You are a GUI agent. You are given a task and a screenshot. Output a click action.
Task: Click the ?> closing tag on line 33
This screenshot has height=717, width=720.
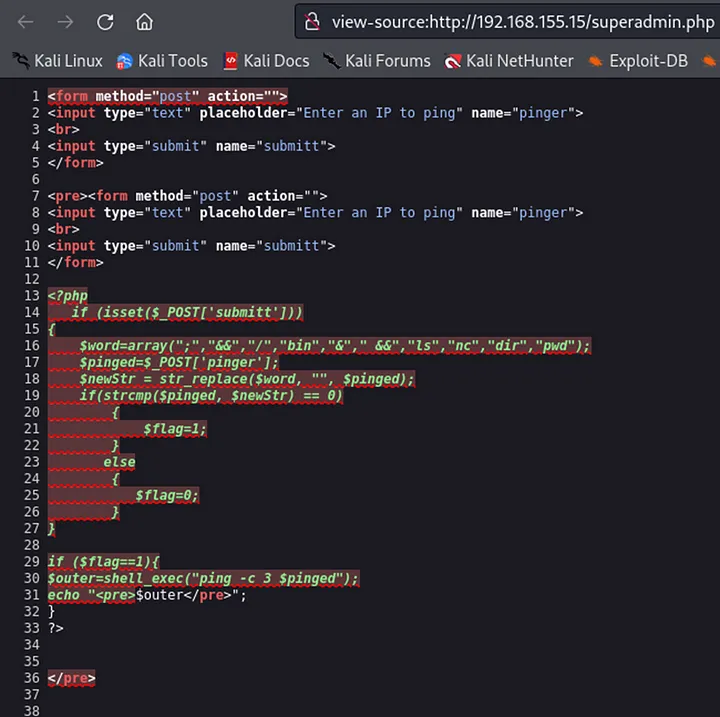pyautogui.click(x=56, y=628)
